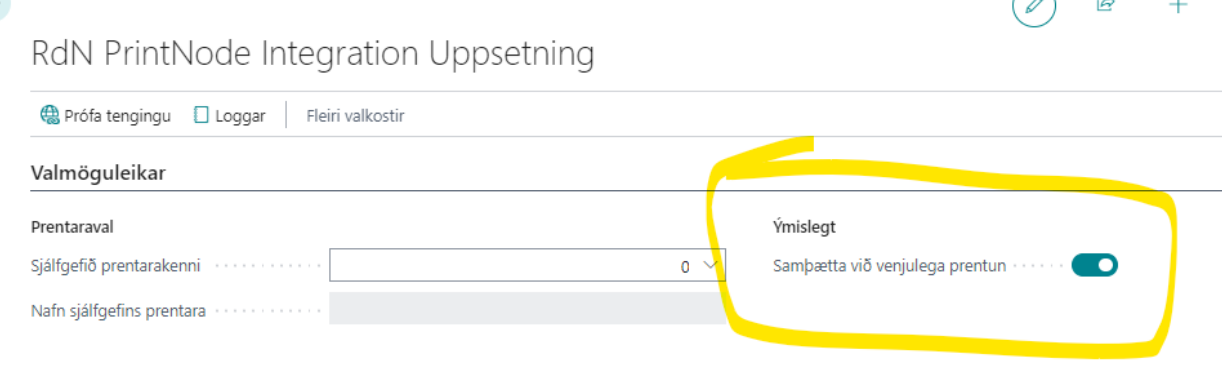Open the Loggar action
The image size is (1222, 368).
click(x=230, y=116)
